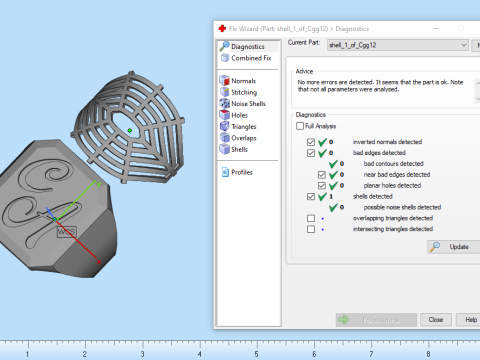
Task: Click the magnifier icon on Update button
Action: coord(435,247)
